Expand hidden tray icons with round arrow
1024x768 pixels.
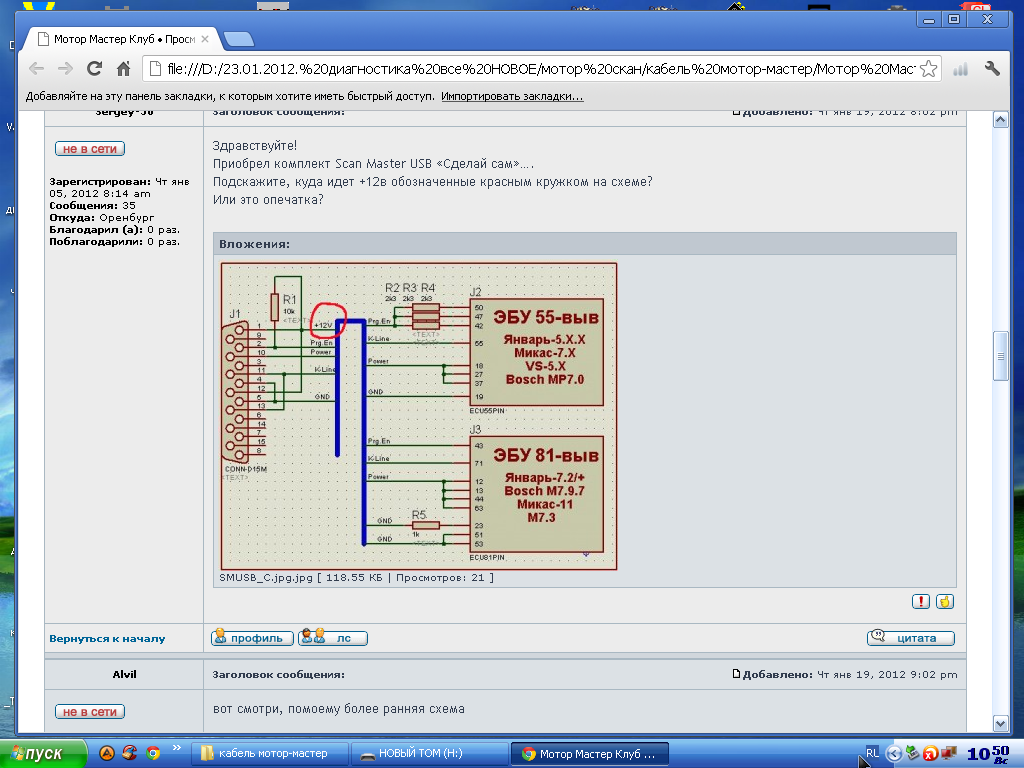[893, 754]
